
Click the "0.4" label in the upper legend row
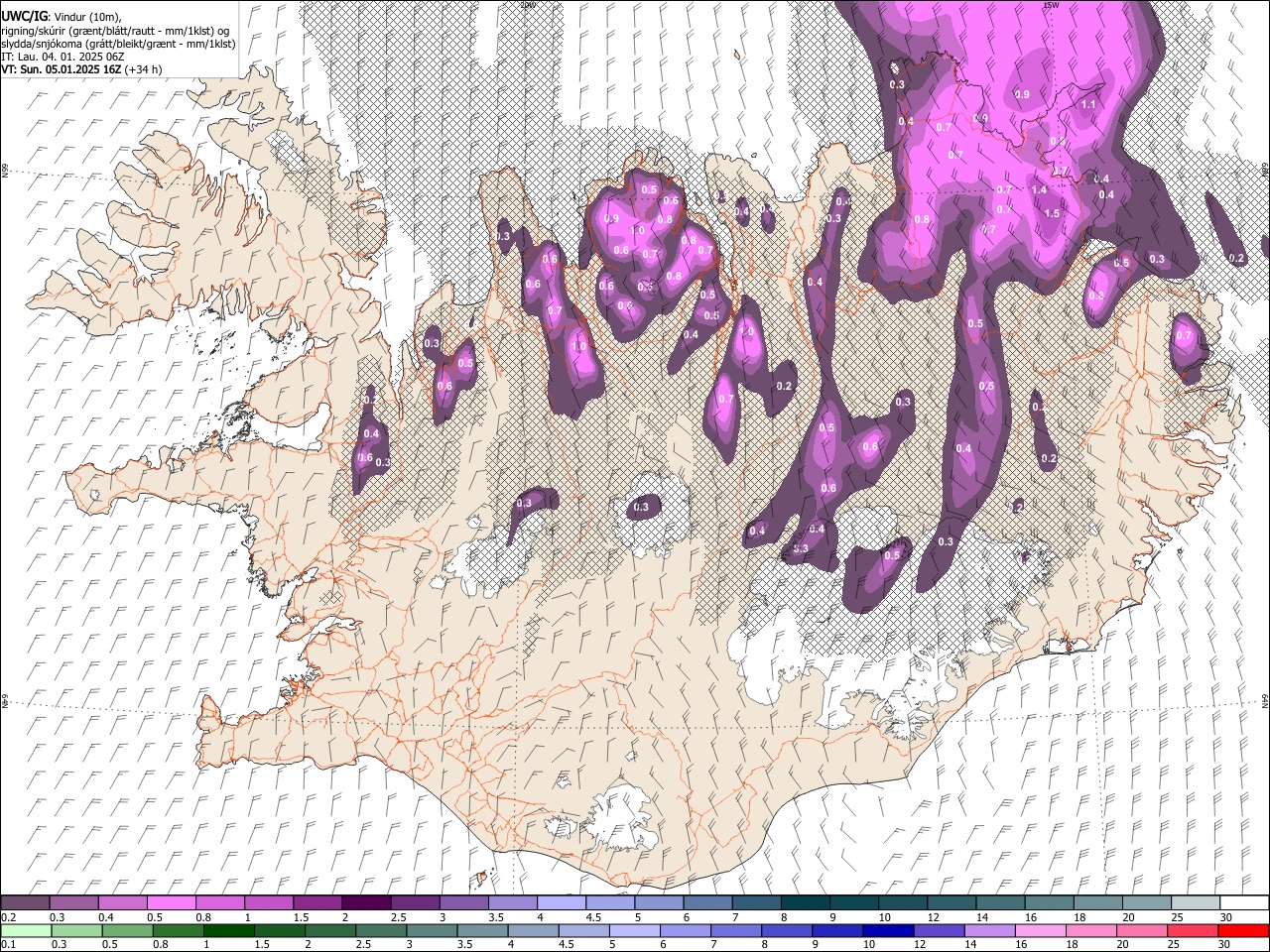[106, 917]
